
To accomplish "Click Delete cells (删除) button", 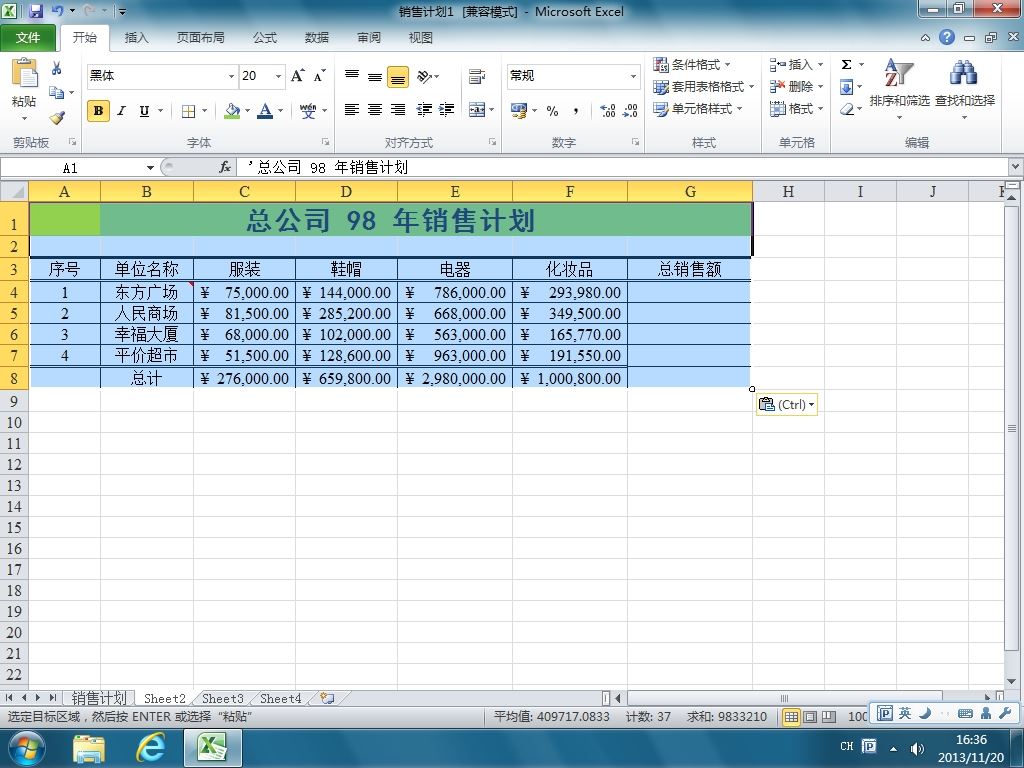I will pos(796,86).
